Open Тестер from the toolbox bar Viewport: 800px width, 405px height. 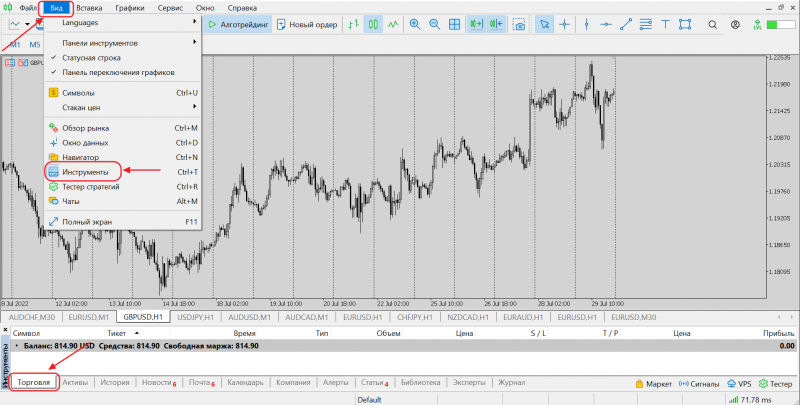click(776, 384)
